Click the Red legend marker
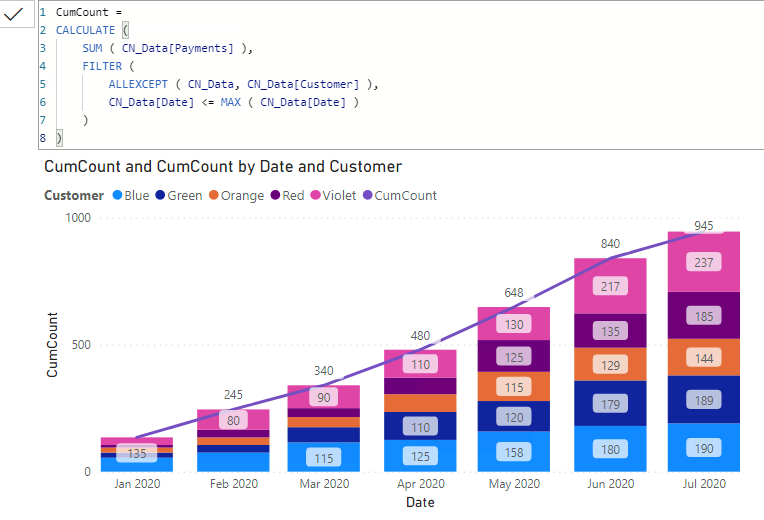Screen dimensions: 764x520 (x=275, y=195)
